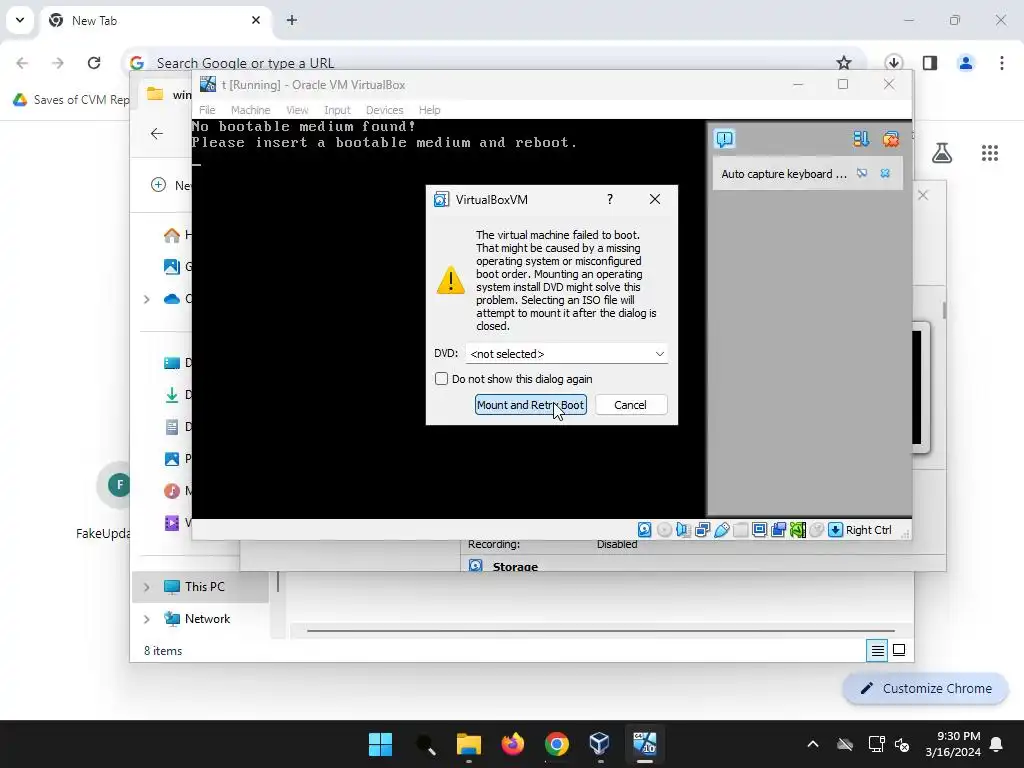This screenshot has height=768, width=1024.
Task: Click the shared folders status icon
Action: [x=741, y=530]
